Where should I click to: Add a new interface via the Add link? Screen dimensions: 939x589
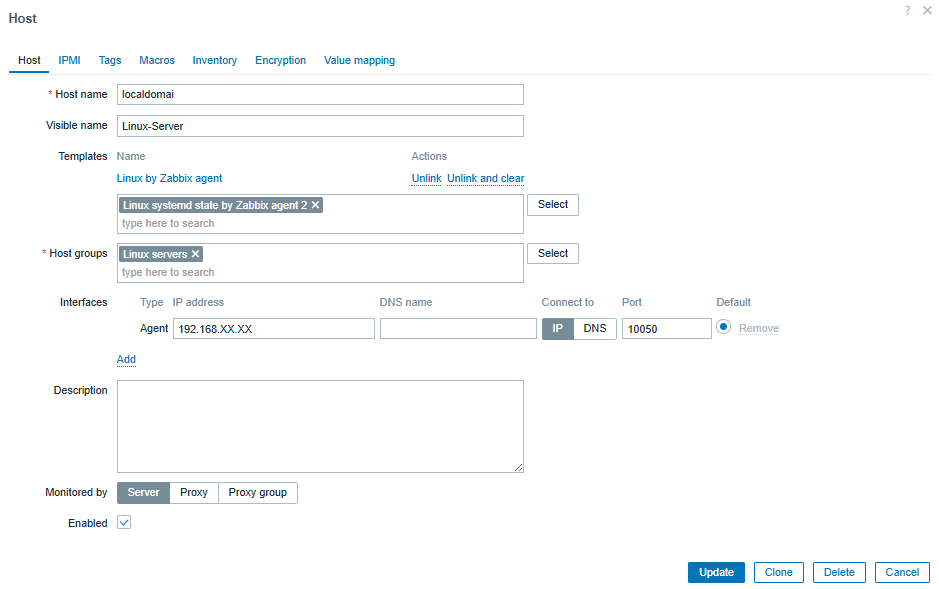point(126,359)
